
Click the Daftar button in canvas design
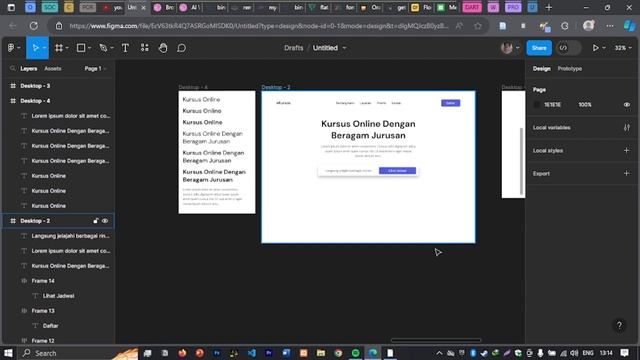pyautogui.click(x=451, y=103)
